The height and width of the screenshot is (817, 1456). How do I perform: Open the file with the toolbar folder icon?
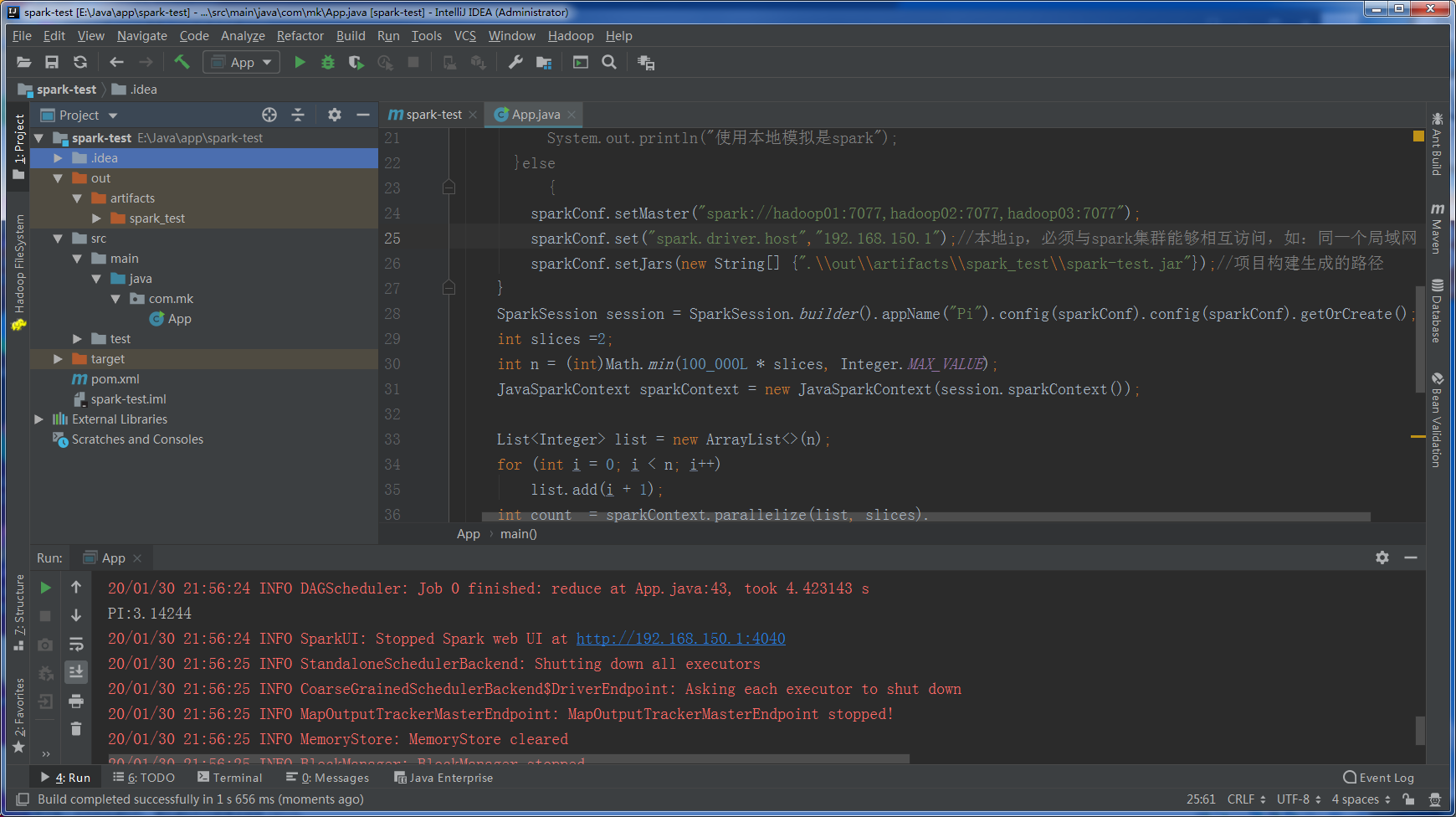click(x=23, y=62)
